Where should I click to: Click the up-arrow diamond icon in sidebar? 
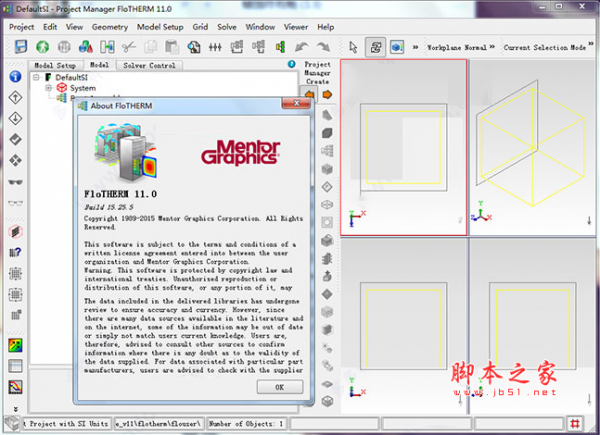[x=15, y=98]
